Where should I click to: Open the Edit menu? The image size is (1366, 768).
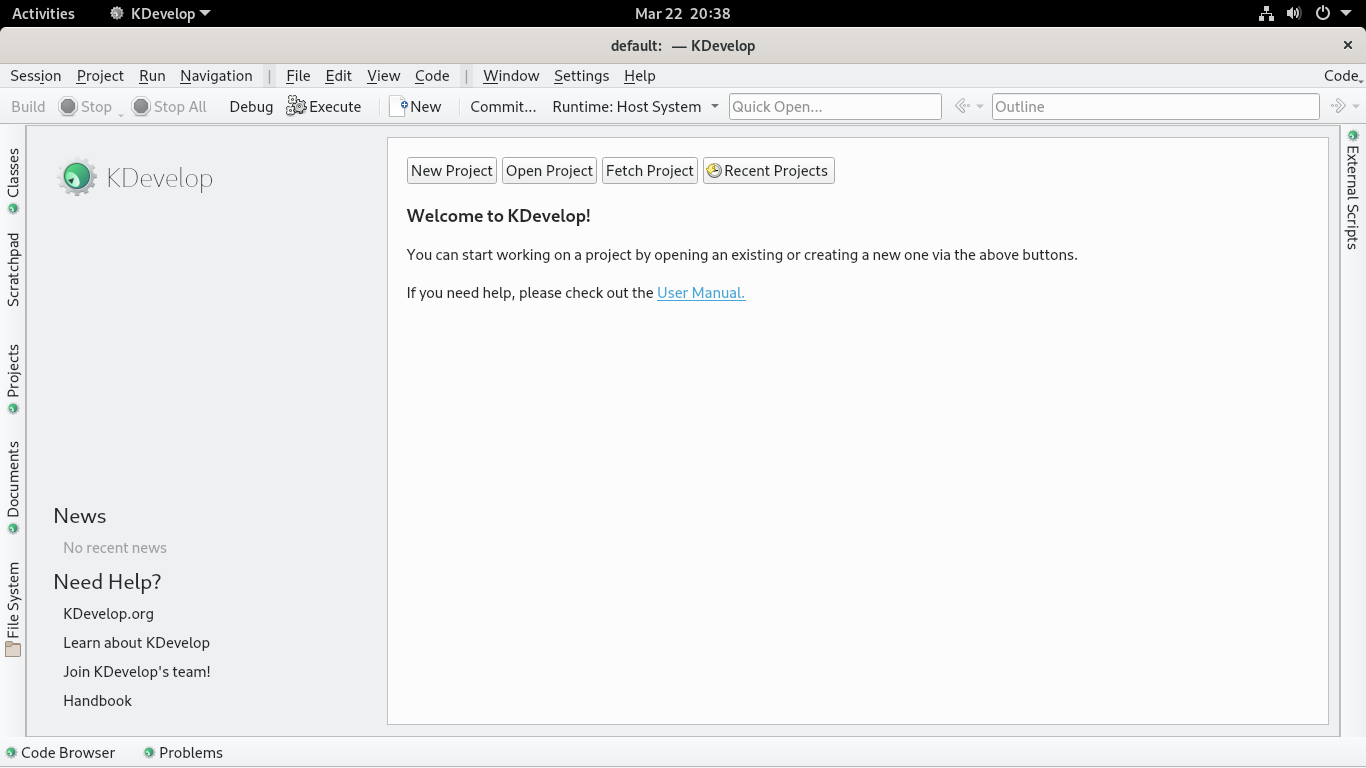(x=339, y=76)
